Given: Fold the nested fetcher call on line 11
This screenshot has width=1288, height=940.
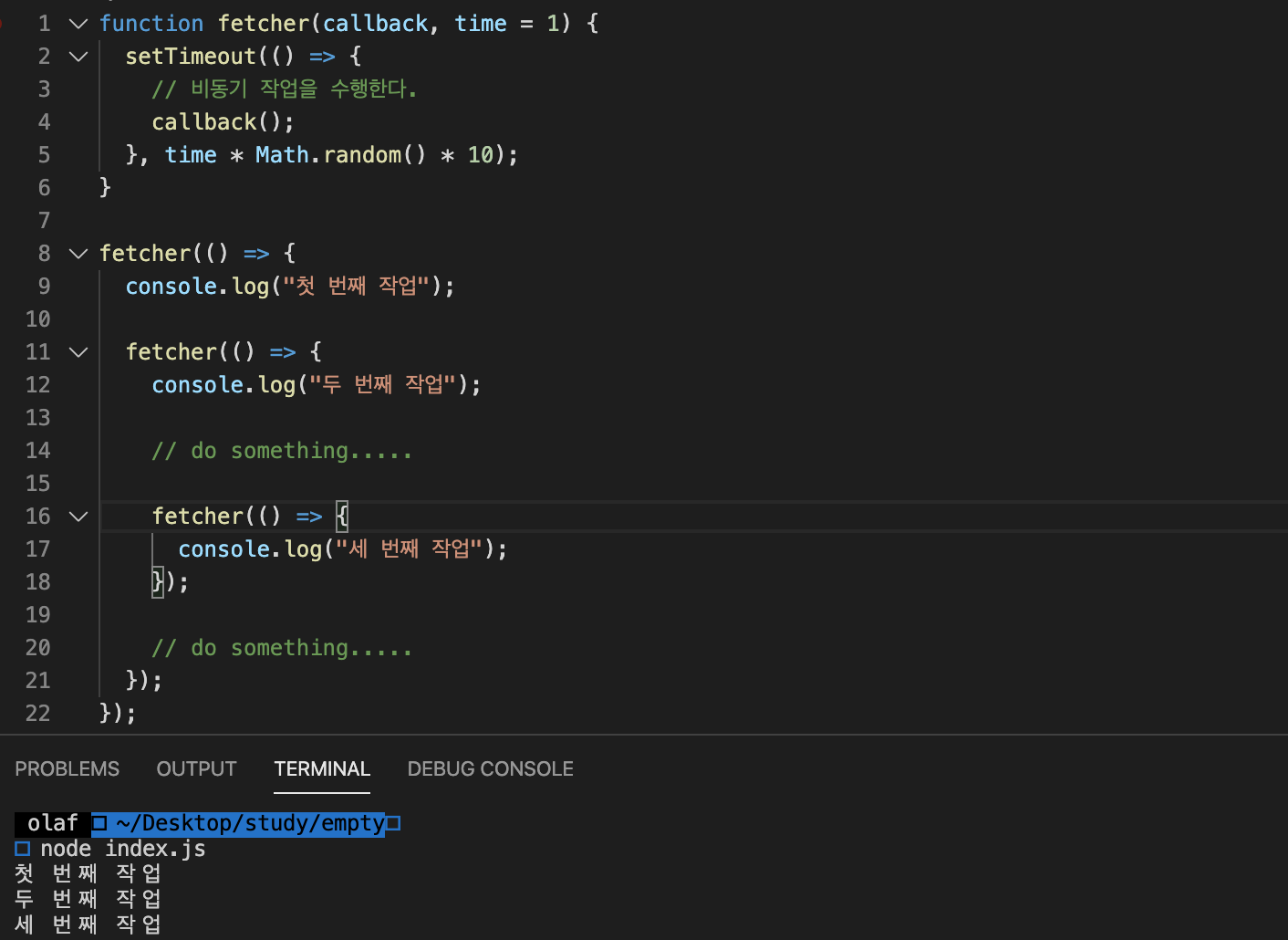Looking at the screenshot, I should coord(78,352).
